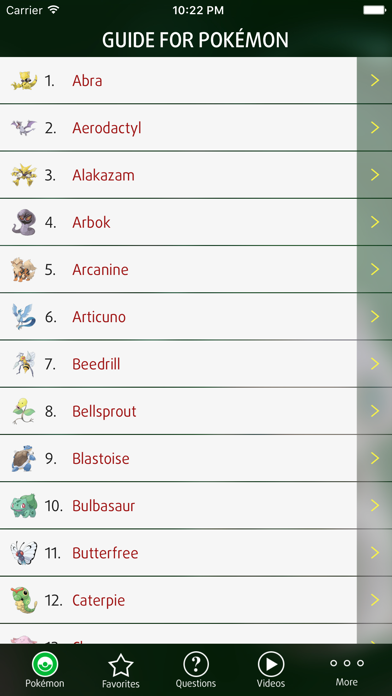
Task: Open the More tab
Action: tap(347, 671)
